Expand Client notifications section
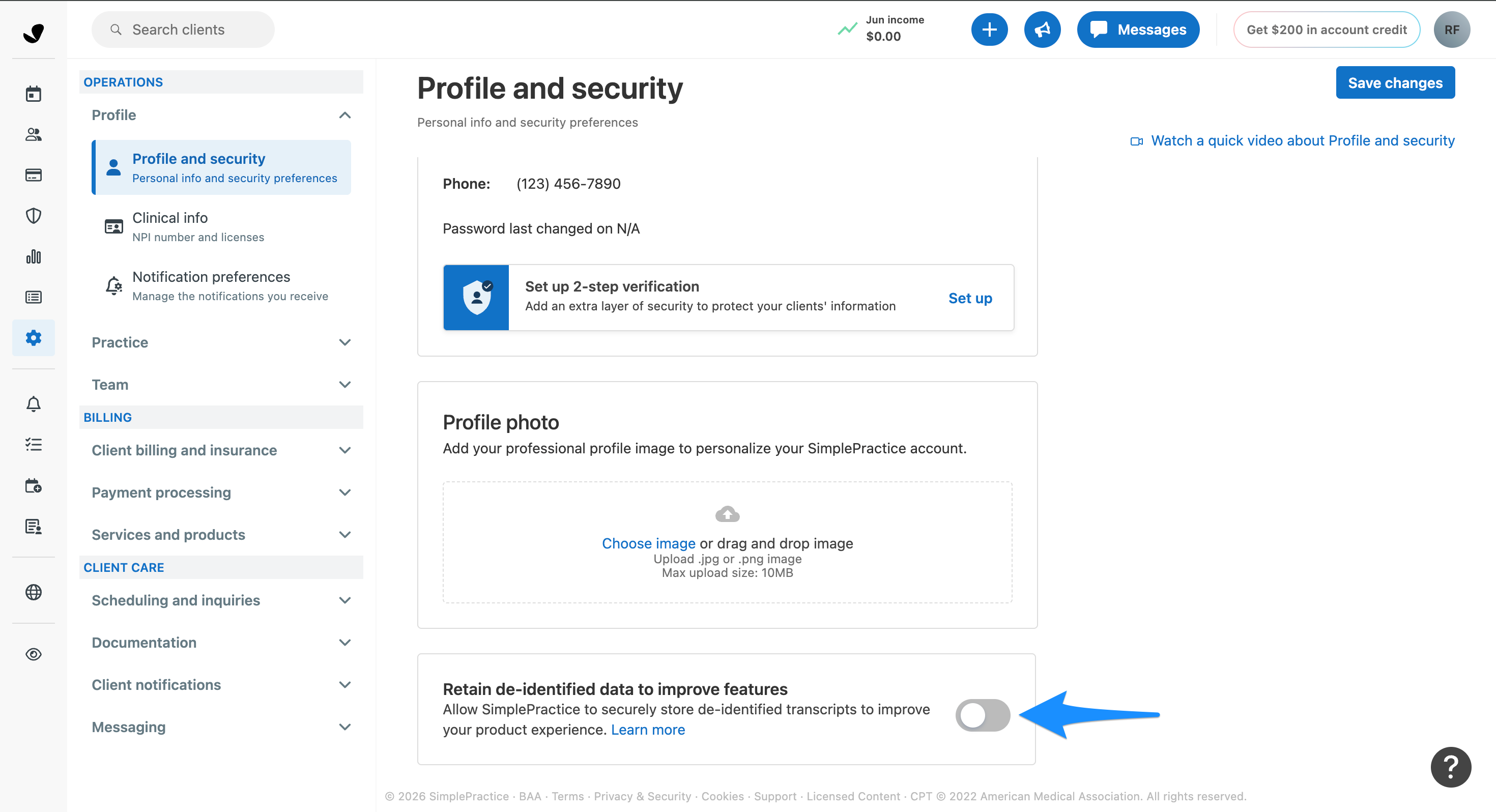The height and width of the screenshot is (812, 1496). point(221,685)
